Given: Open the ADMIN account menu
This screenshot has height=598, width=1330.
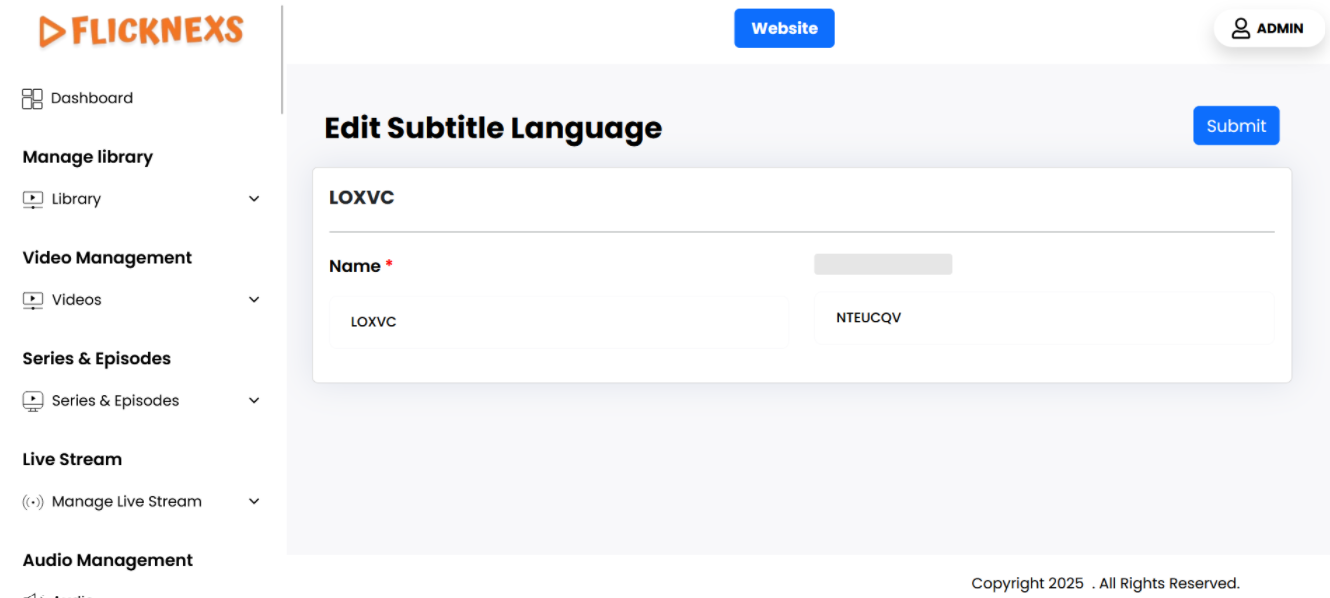Looking at the screenshot, I should (1279, 28).
